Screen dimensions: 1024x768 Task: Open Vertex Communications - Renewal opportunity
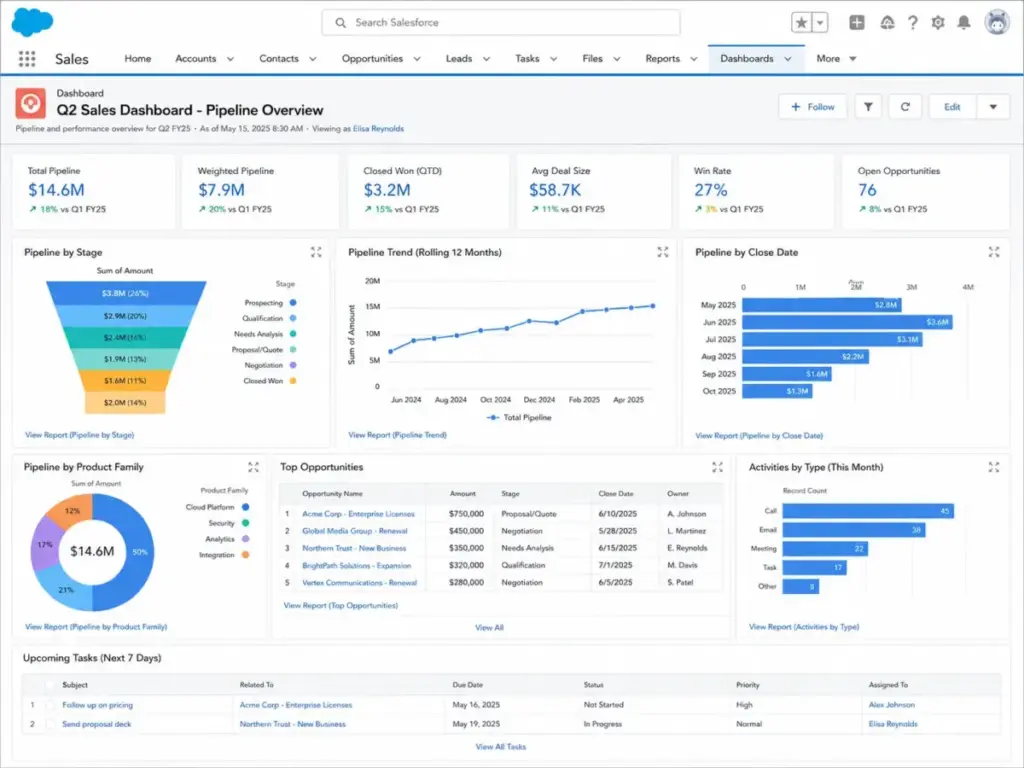tap(359, 583)
